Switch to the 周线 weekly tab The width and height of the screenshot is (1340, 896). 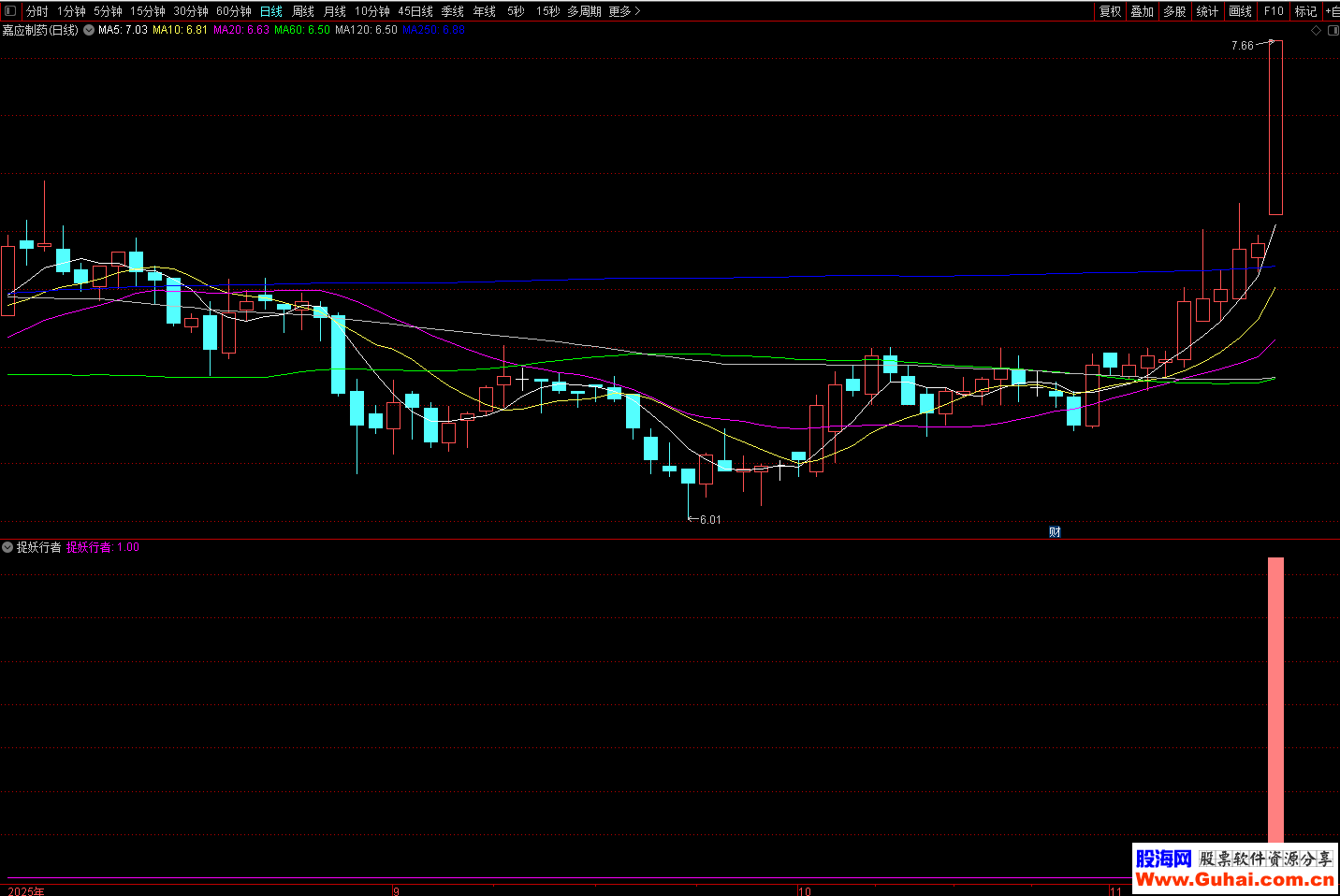pos(303,11)
